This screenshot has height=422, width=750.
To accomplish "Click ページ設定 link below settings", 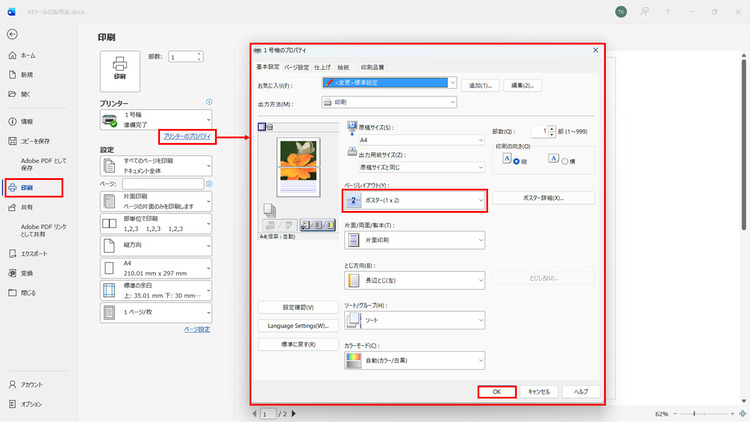I will coord(197,330).
